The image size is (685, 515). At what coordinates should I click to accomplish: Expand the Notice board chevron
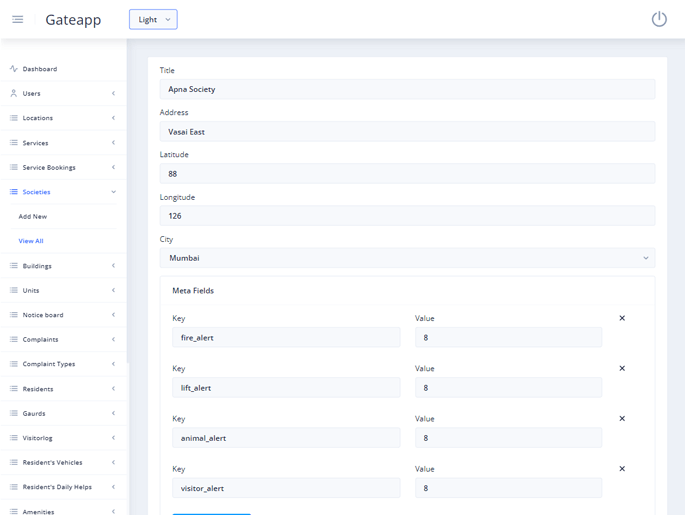114,315
